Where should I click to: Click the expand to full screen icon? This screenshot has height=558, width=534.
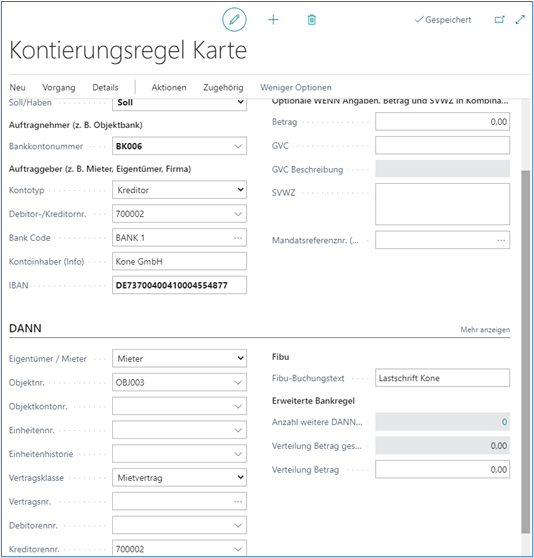[520, 20]
